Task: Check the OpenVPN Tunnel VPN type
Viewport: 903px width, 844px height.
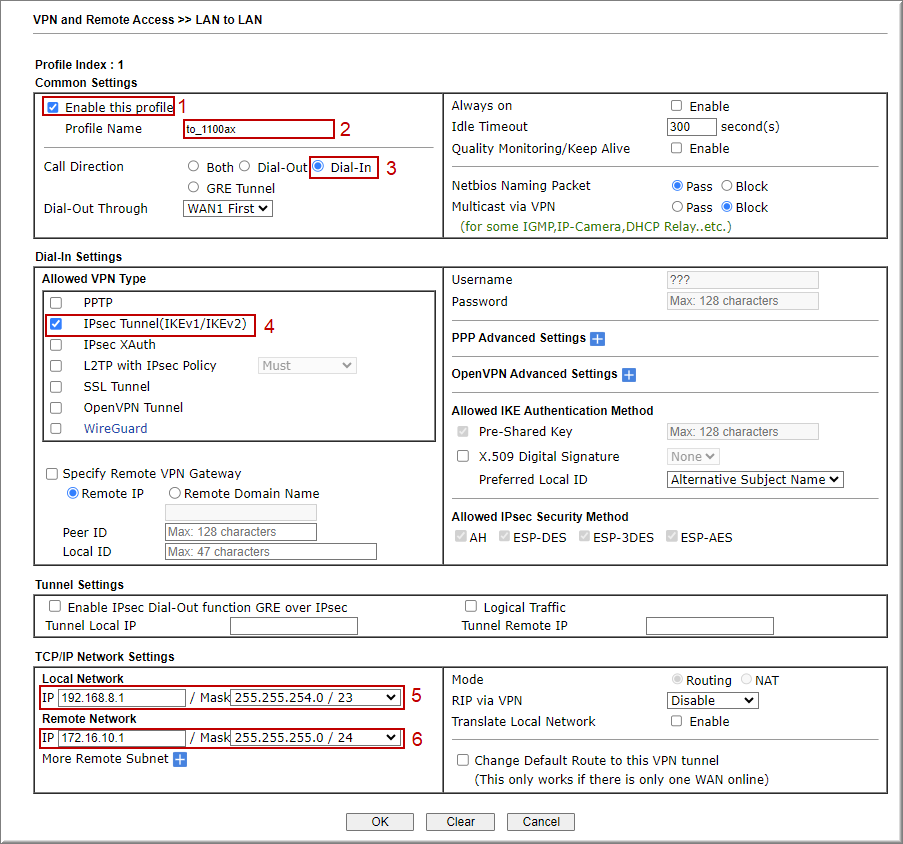Action: (x=56, y=408)
